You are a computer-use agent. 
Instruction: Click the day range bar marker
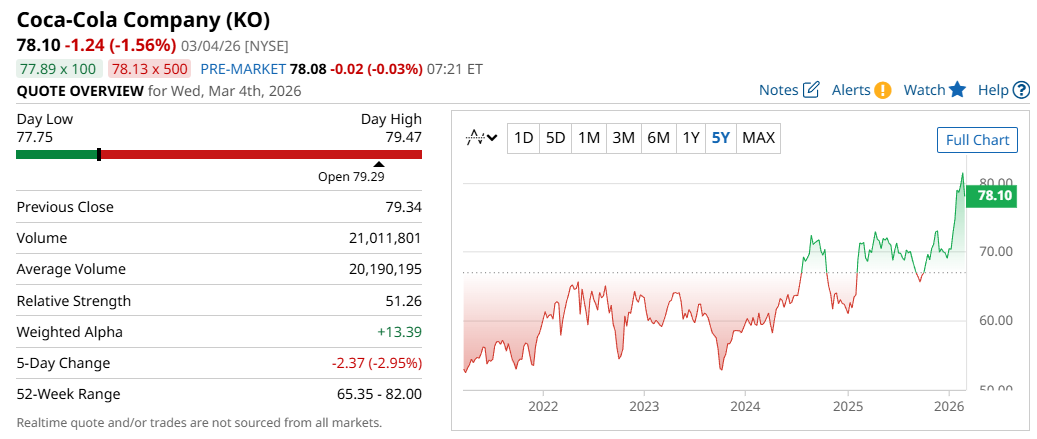[99, 154]
